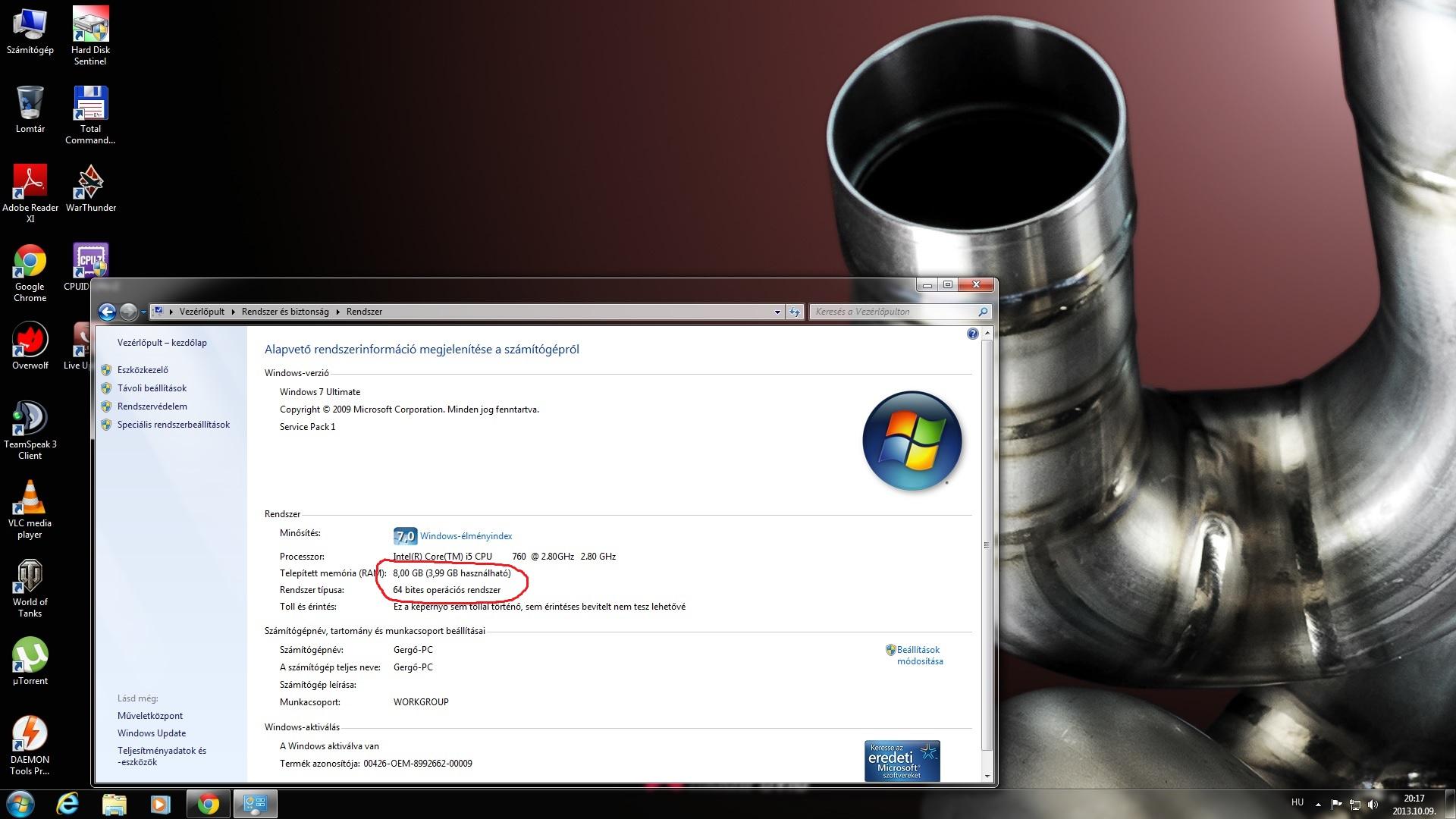Select the TeamSpeak 3 Client shortcut
1456x819 pixels.
click(30, 430)
